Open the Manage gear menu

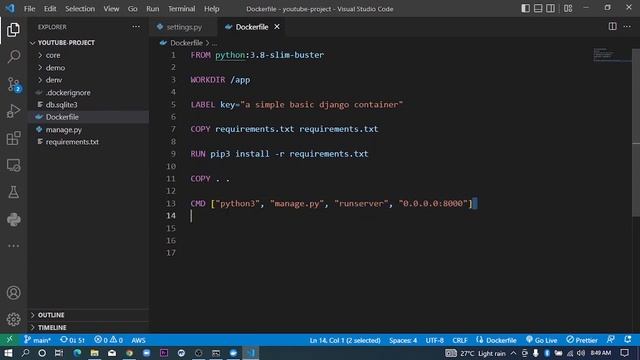tap(13, 319)
